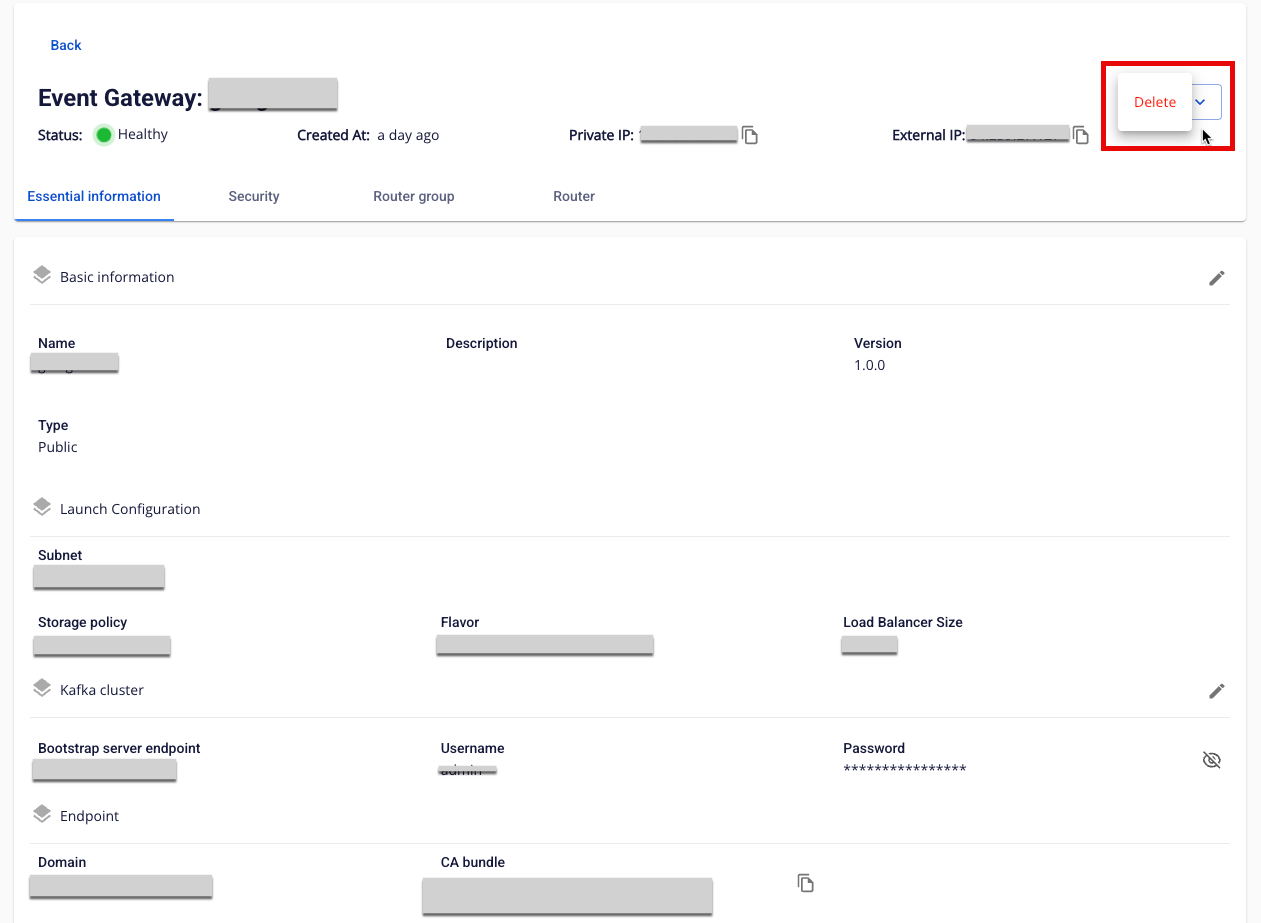Image resolution: width=1261 pixels, height=923 pixels.
Task: Edit Kafka cluster using pencil icon
Action: pos(1216,691)
